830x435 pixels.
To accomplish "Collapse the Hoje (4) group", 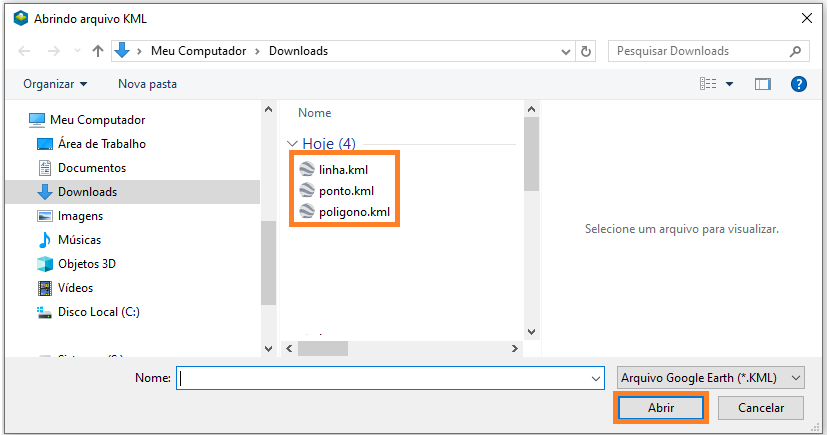I will [293, 144].
